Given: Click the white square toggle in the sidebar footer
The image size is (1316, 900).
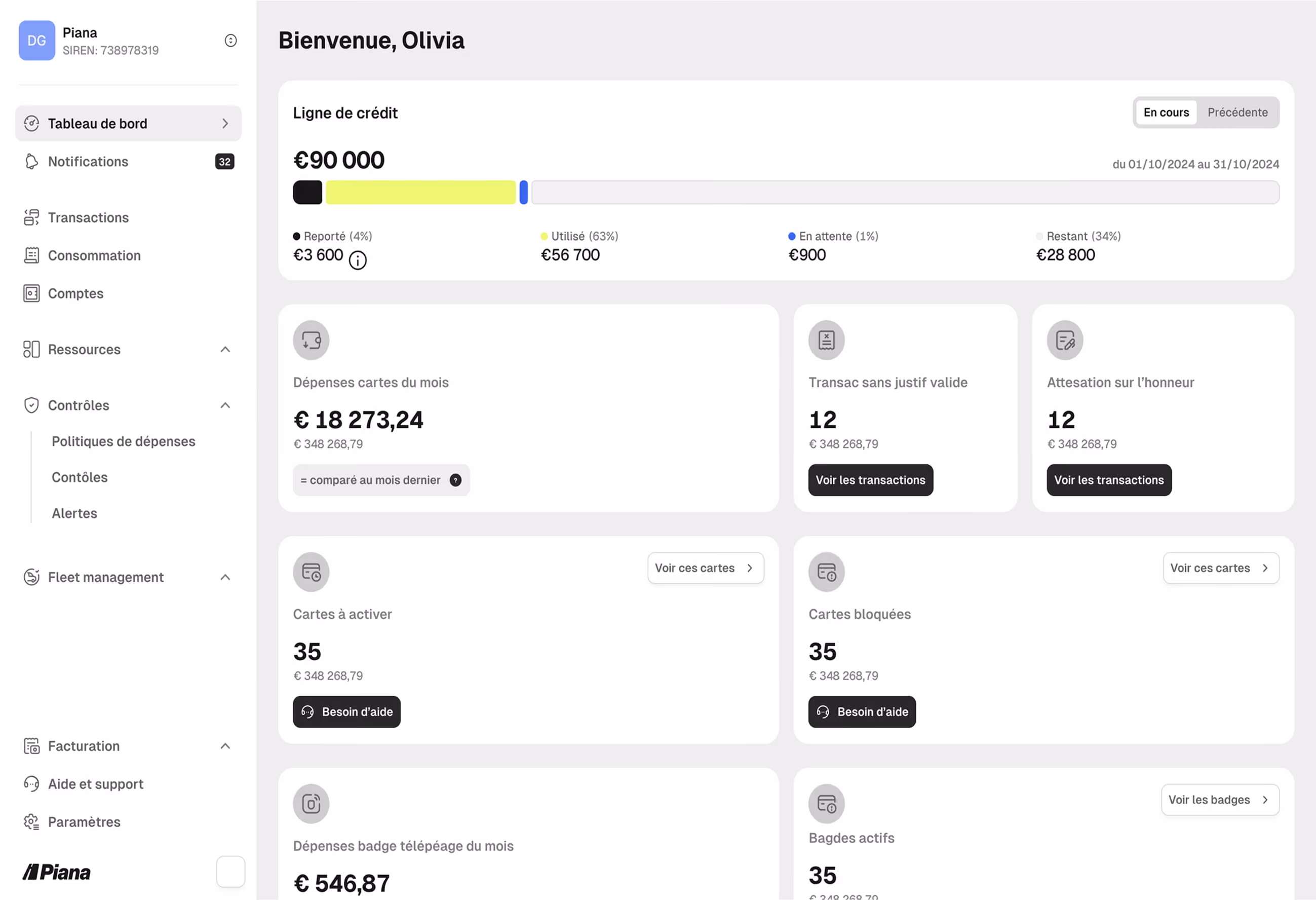Looking at the screenshot, I should coord(230,872).
